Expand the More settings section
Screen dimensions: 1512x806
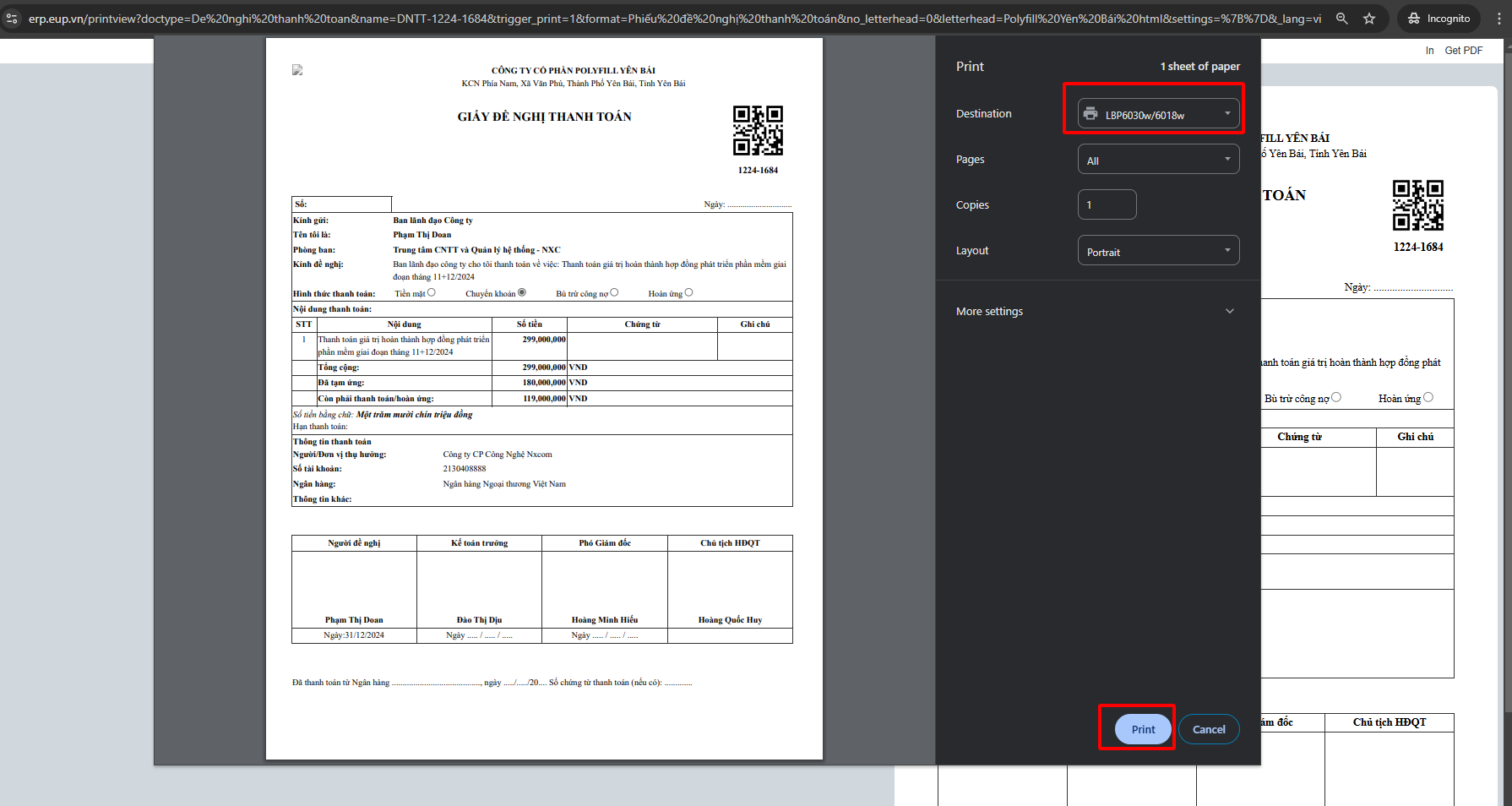[1096, 311]
